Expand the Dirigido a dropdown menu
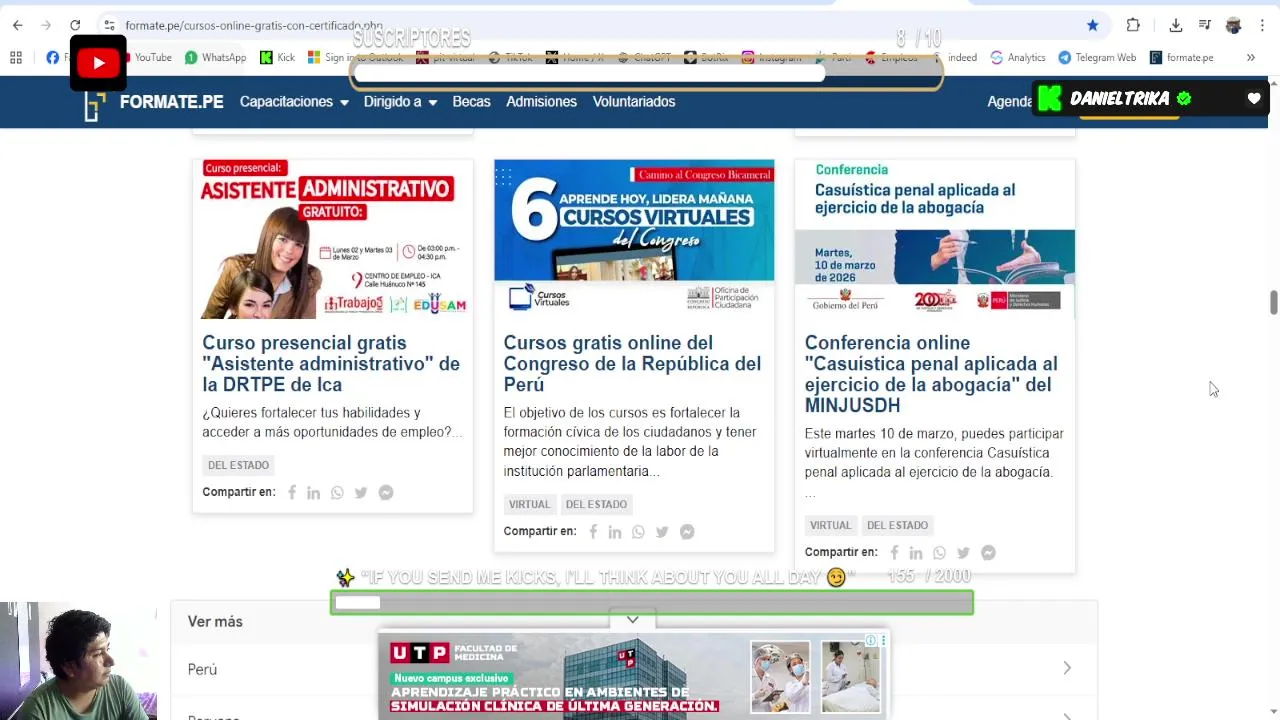Viewport: 1280px width, 720px height. (x=400, y=102)
